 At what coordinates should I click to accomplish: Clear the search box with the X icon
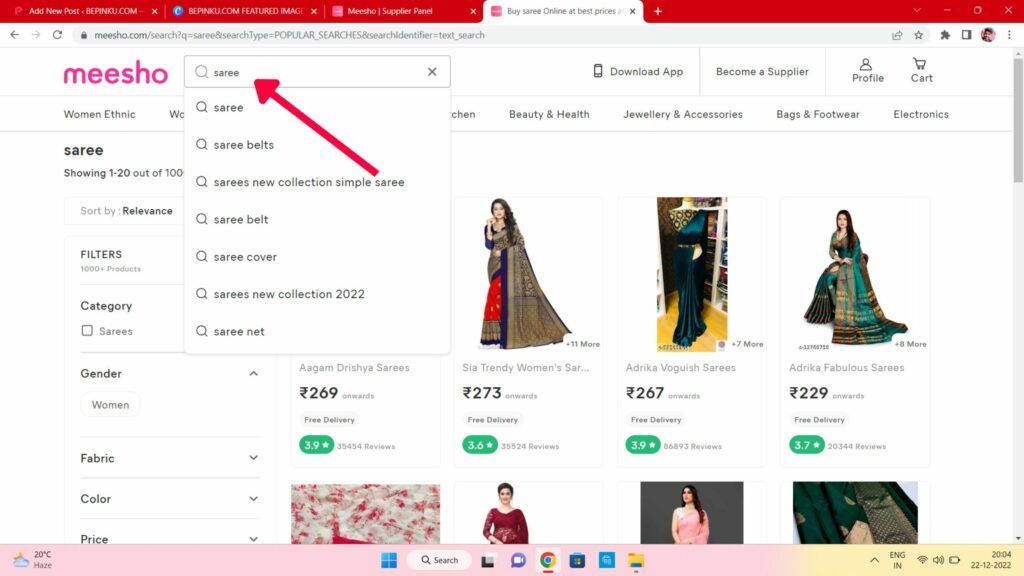pyautogui.click(x=432, y=72)
